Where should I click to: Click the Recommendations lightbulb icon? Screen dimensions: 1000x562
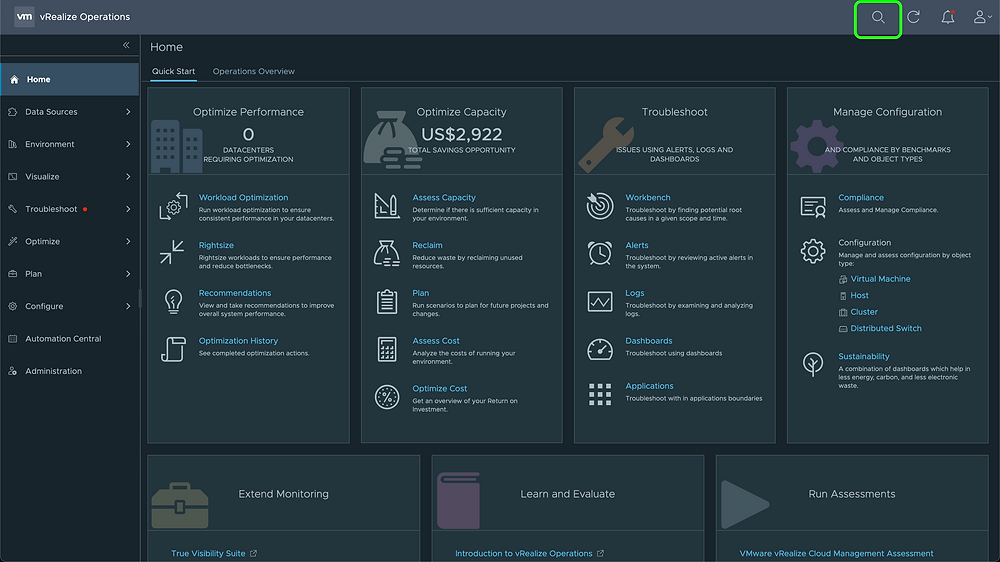(173, 301)
